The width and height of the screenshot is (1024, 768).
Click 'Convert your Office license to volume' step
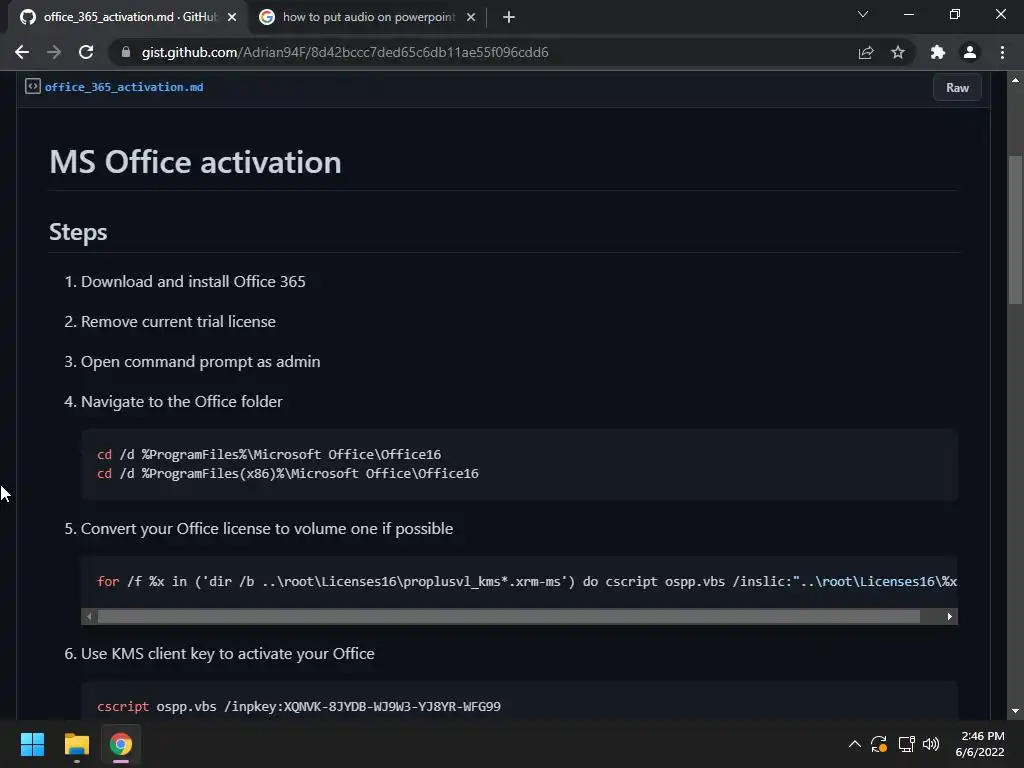(x=266, y=528)
